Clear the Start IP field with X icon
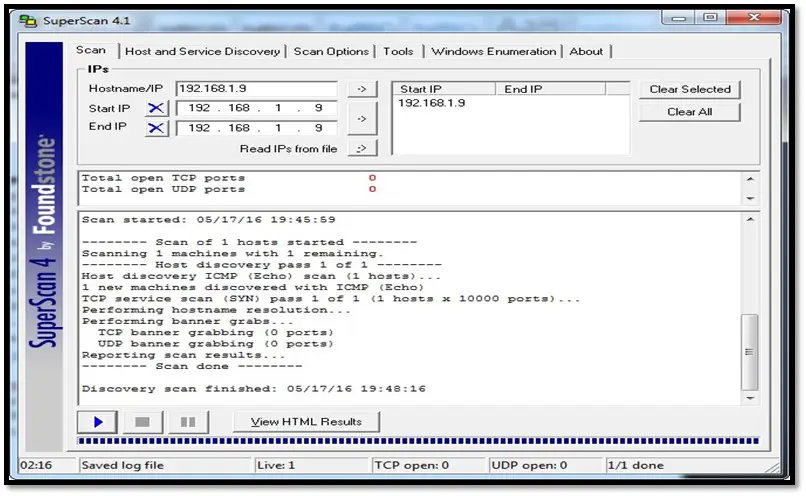The width and height of the screenshot is (806, 496). [x=157, y=108]
